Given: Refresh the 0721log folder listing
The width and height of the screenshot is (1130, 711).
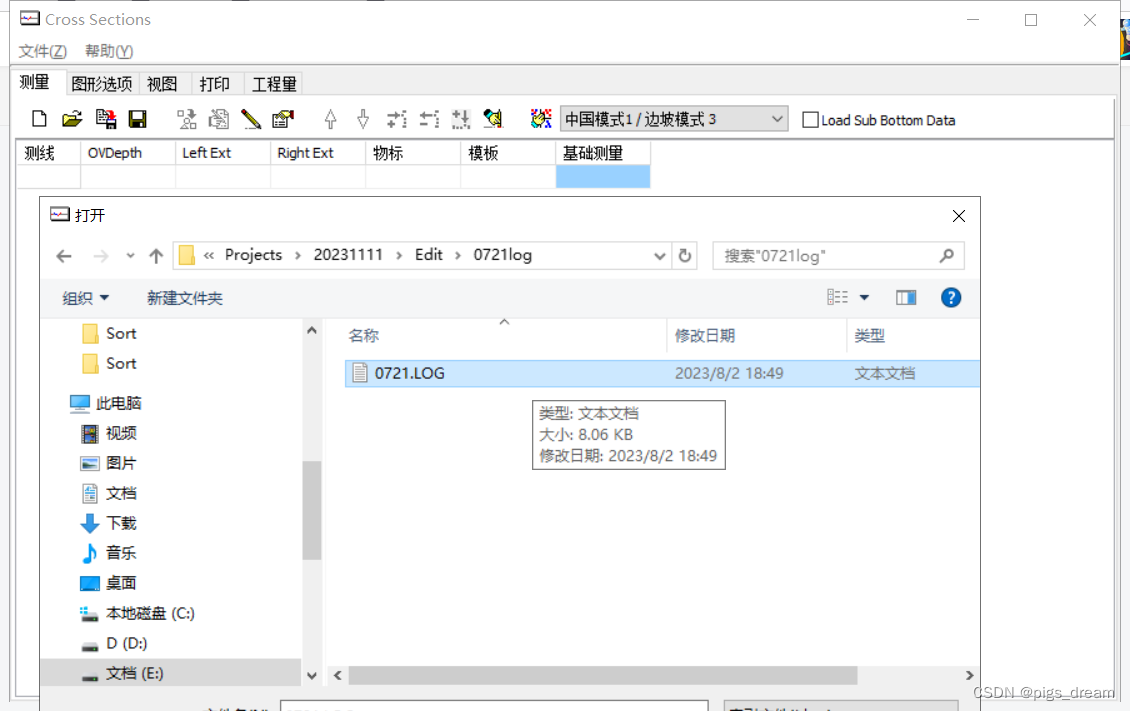Looking at the screenshot, I should 685,256.
